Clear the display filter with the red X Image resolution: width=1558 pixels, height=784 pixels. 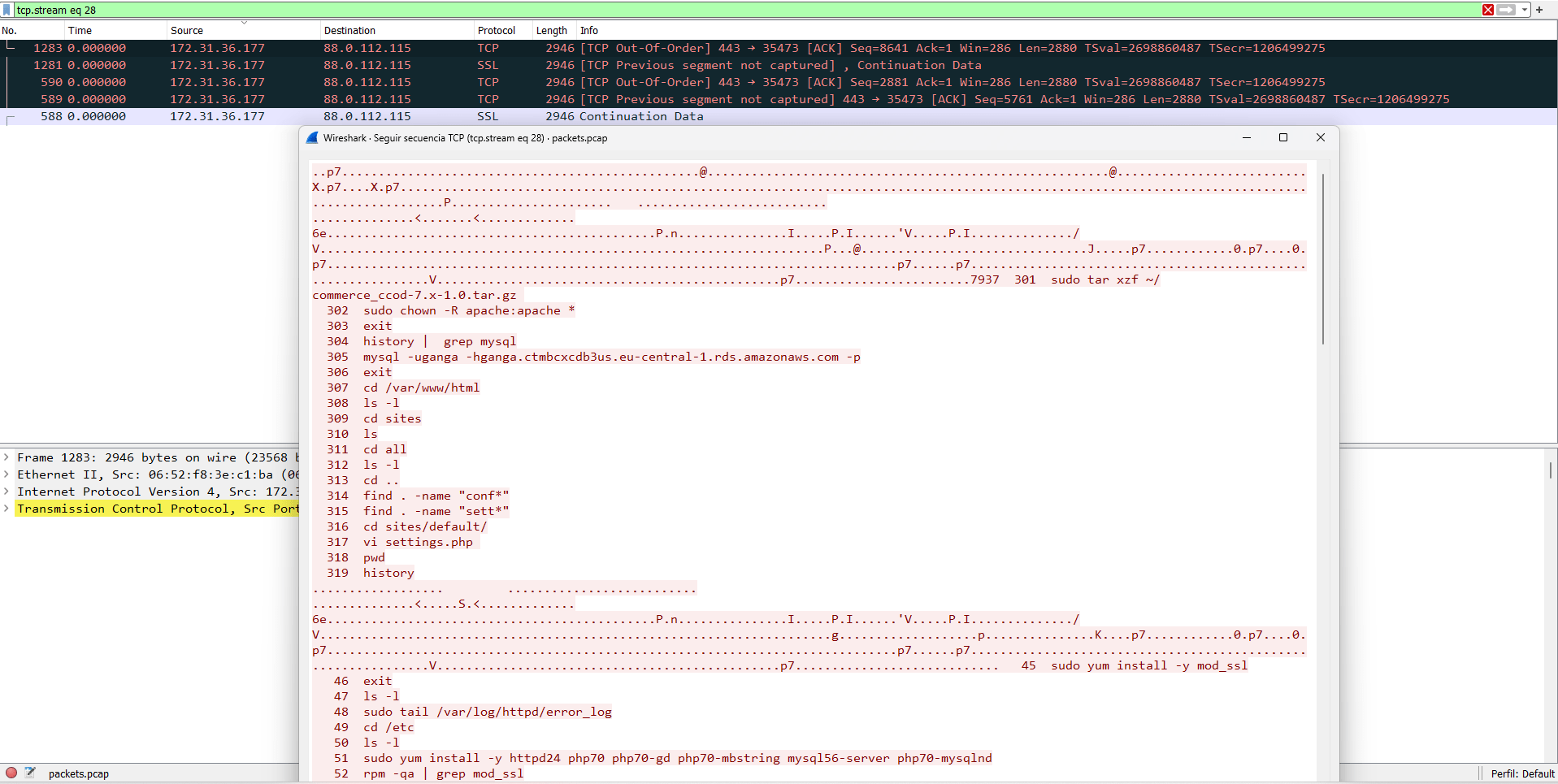point(1488,10)
